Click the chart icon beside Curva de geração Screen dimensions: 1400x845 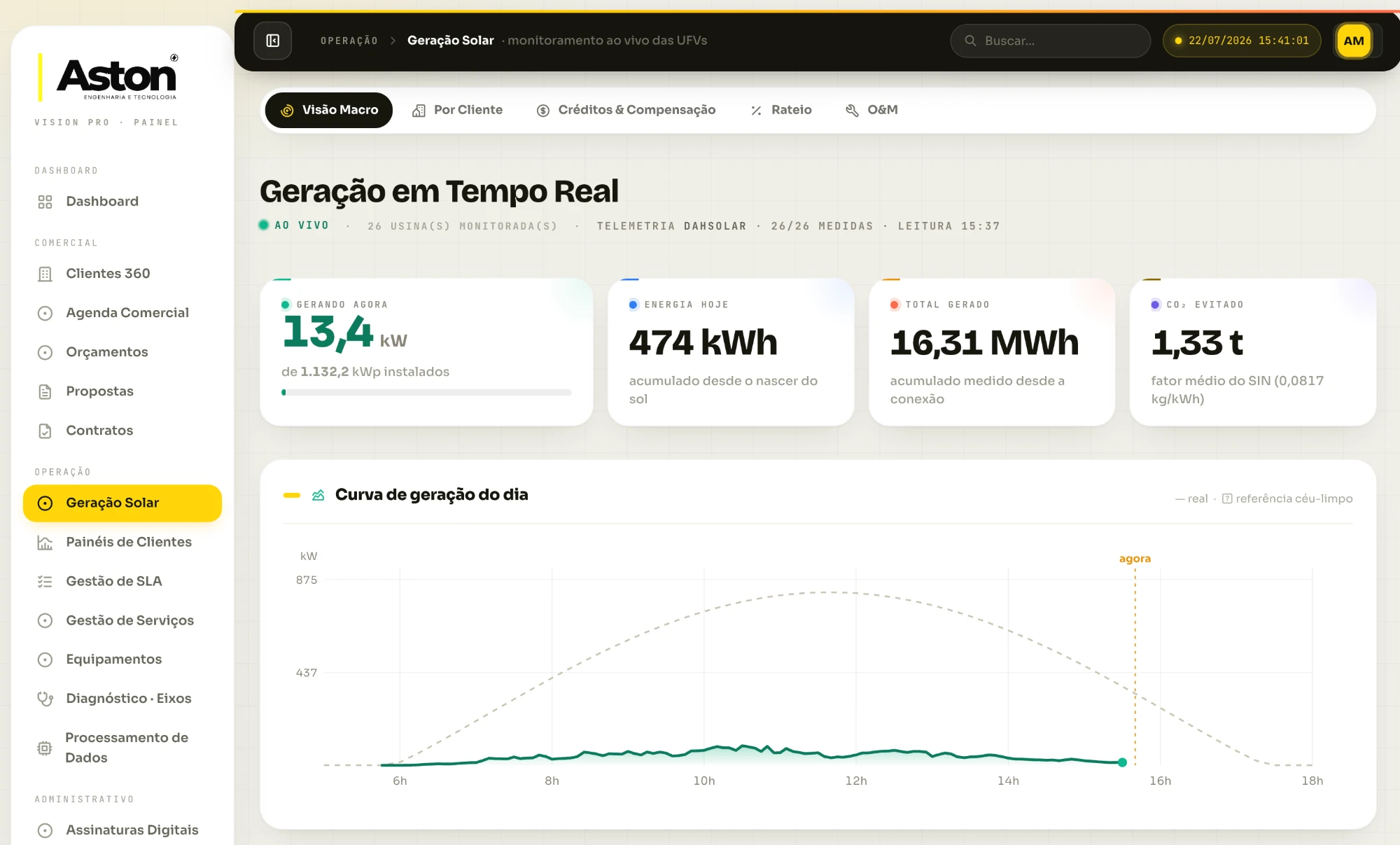tap(318, 495)
